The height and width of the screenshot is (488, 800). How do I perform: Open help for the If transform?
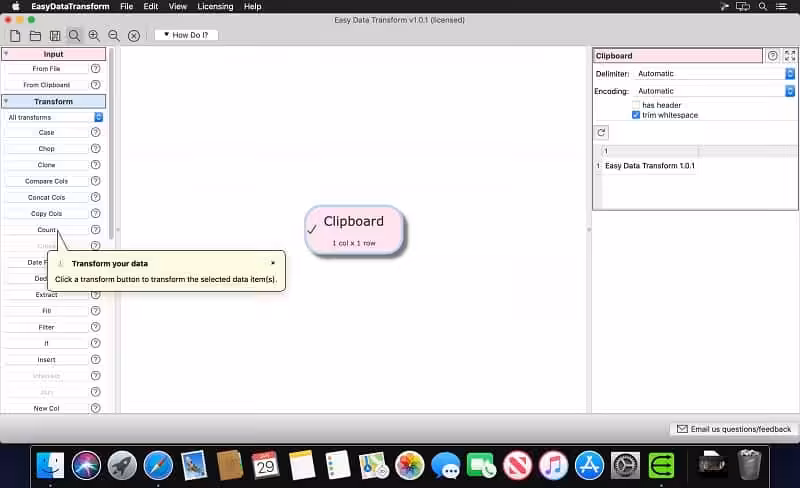click(x=95, y=343)
